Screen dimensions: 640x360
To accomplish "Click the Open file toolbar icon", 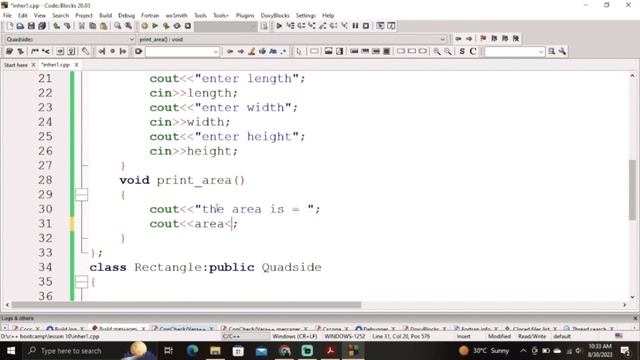I will tap(20, 26).
